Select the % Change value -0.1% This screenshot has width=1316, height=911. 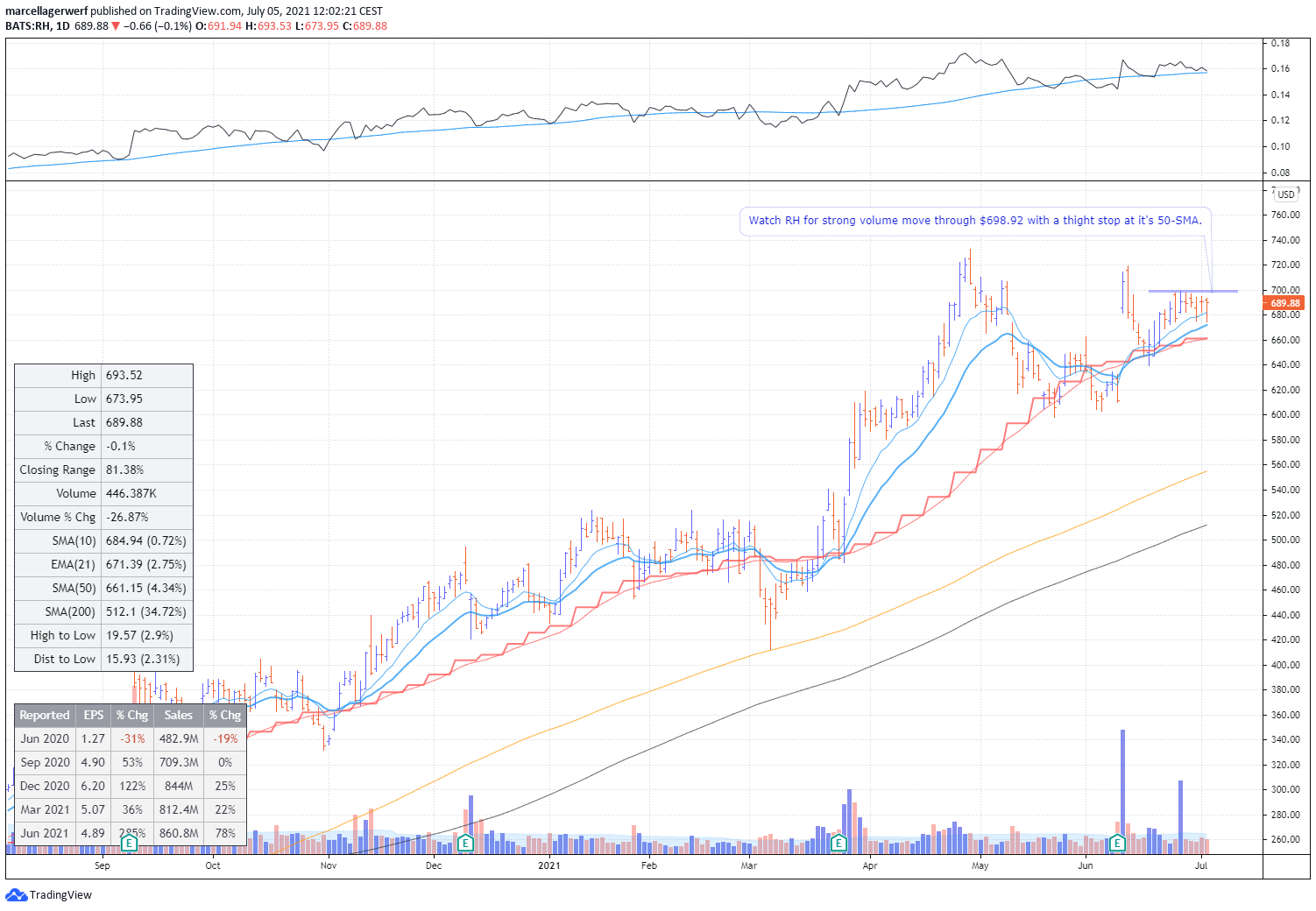pos(121,446)
